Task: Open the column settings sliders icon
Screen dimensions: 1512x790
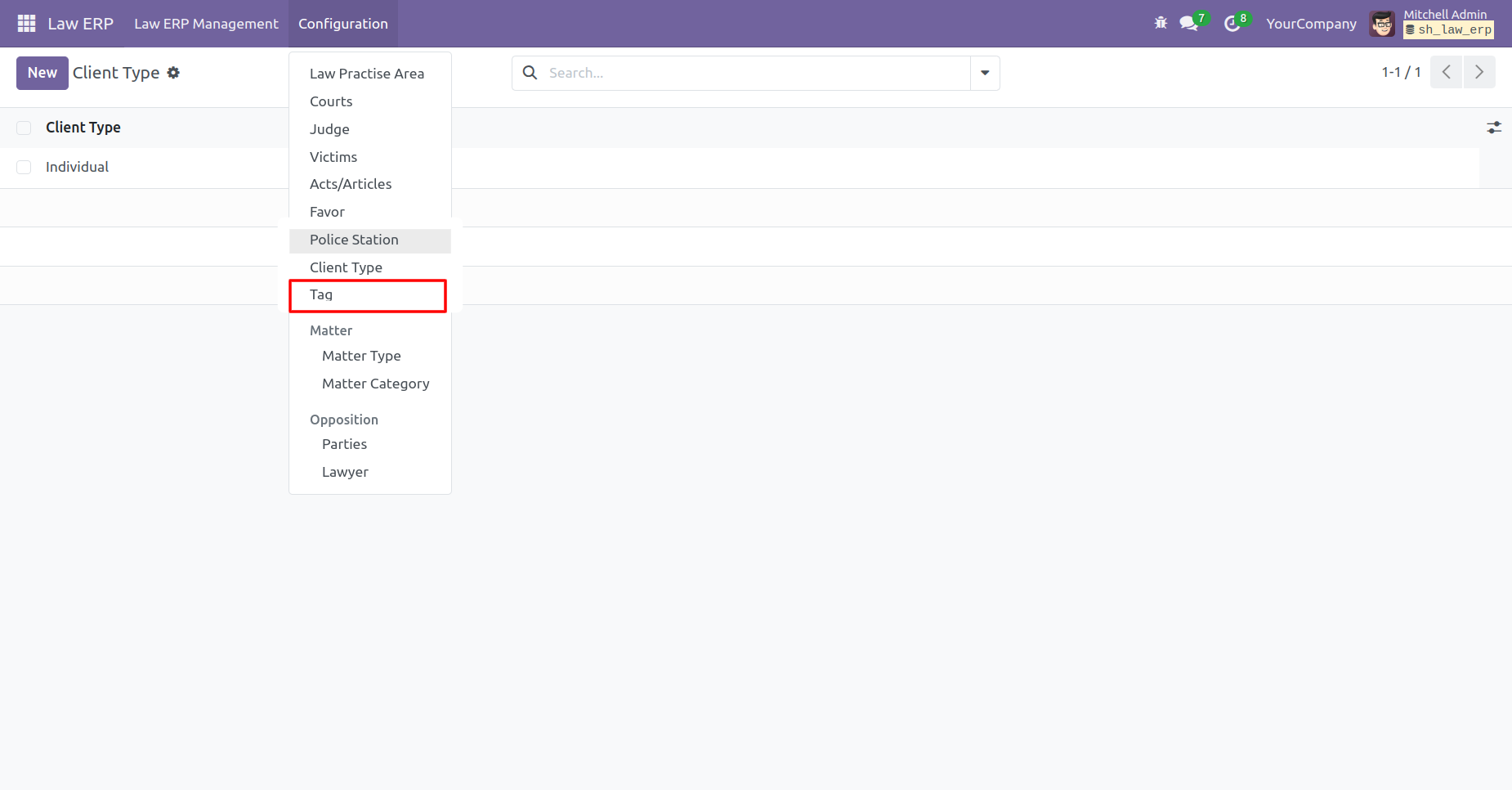Action: coord(1494,128)
